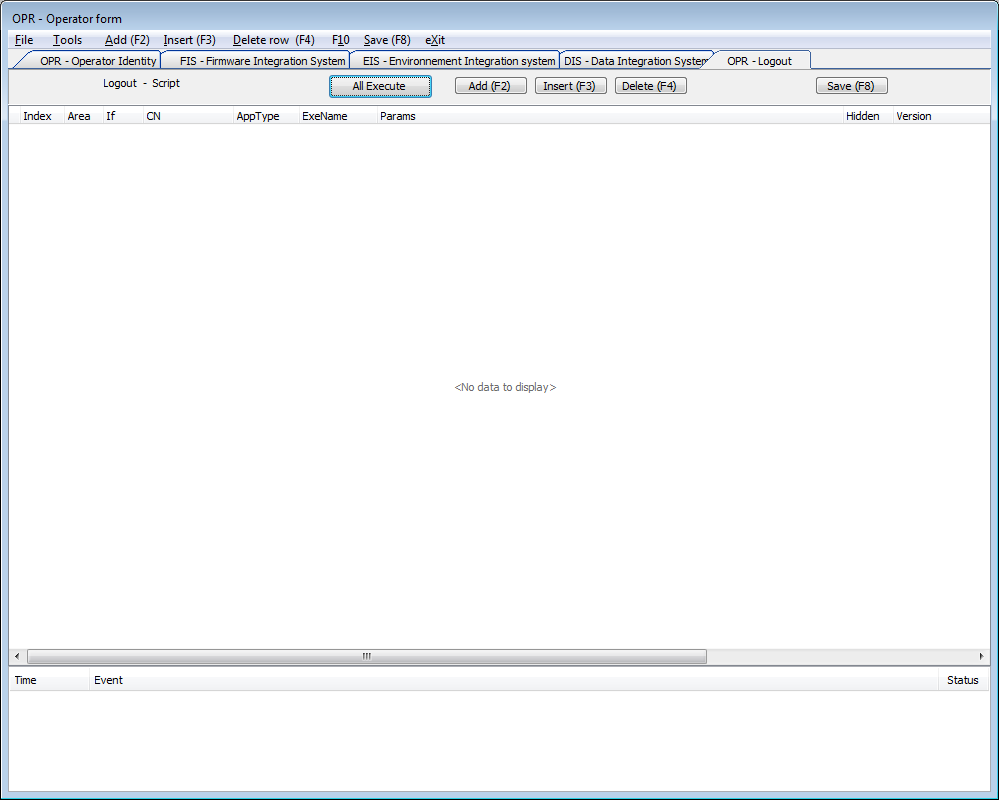Switch to OPR - Operator Identity tab
Screen dimensions: 999x800
point(98,61)
